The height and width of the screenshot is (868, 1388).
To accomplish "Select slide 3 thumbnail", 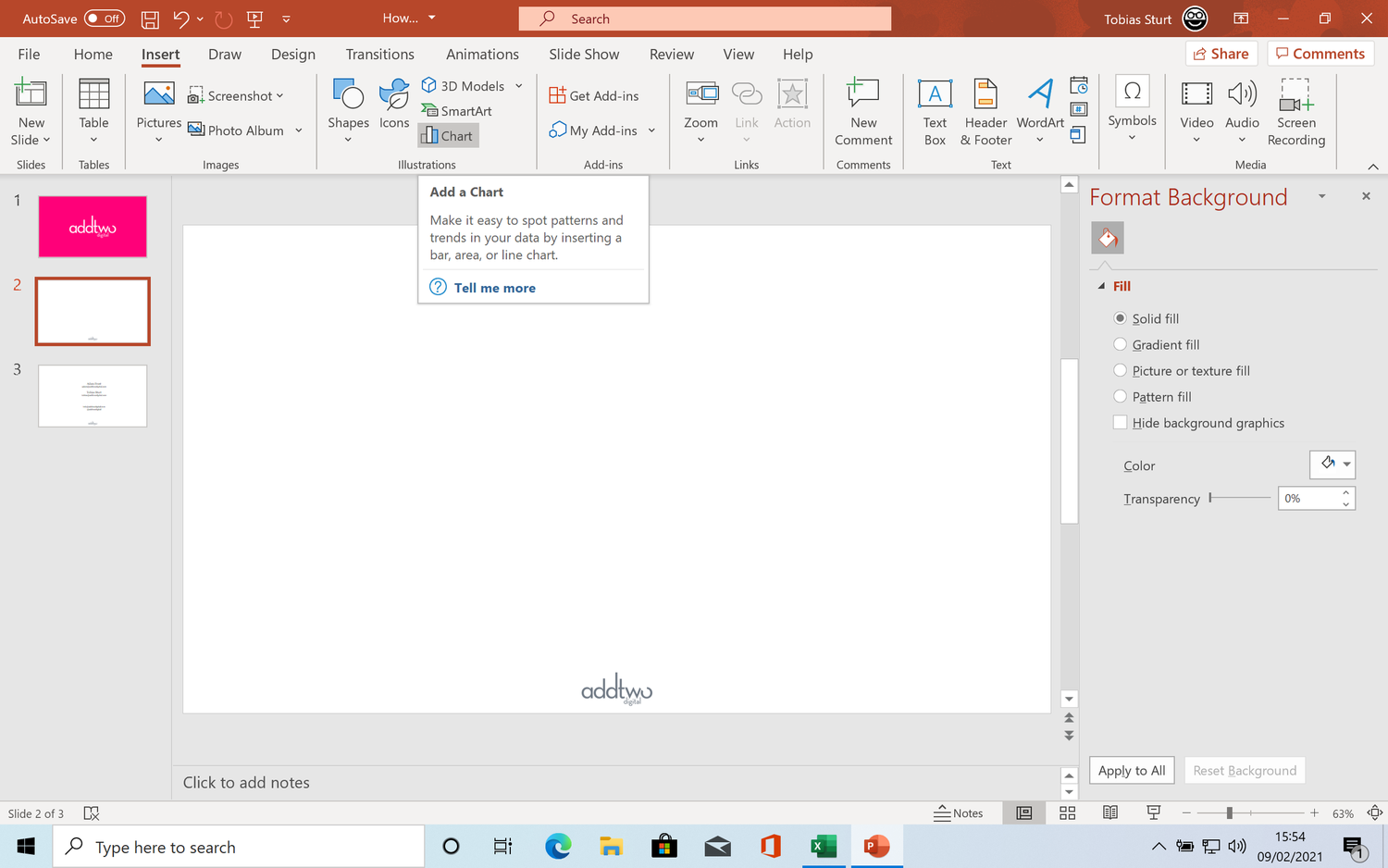I will click(x=92, y=396).
